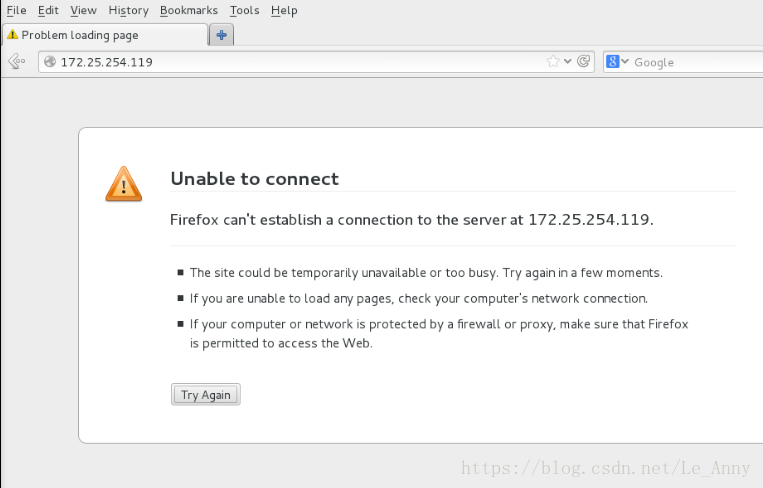Open the Tools menu
The height and width of the screenshot is (488, 763).
pyautogui.click(x=244, y=10)
